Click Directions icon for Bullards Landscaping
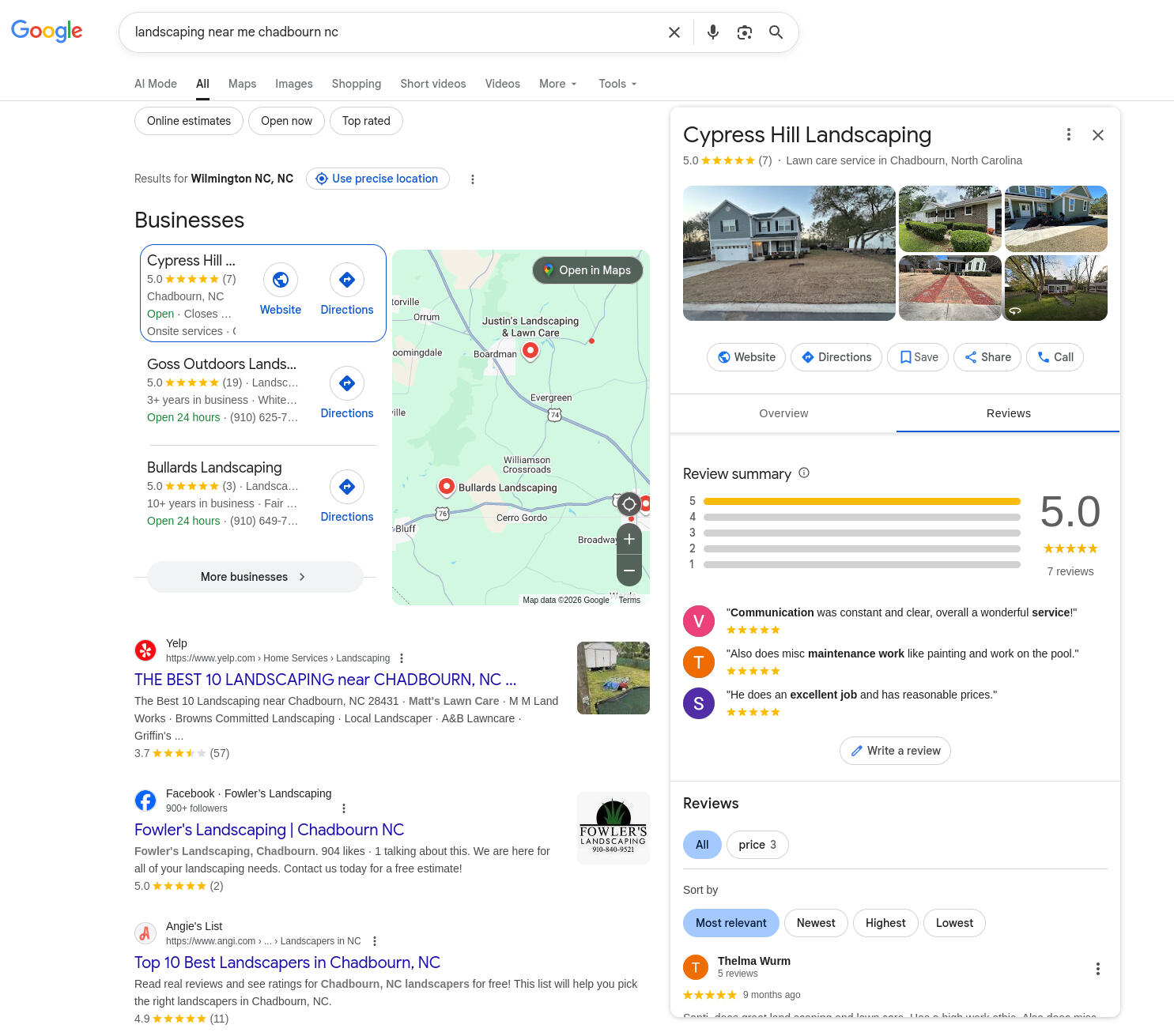 point(346,487)
